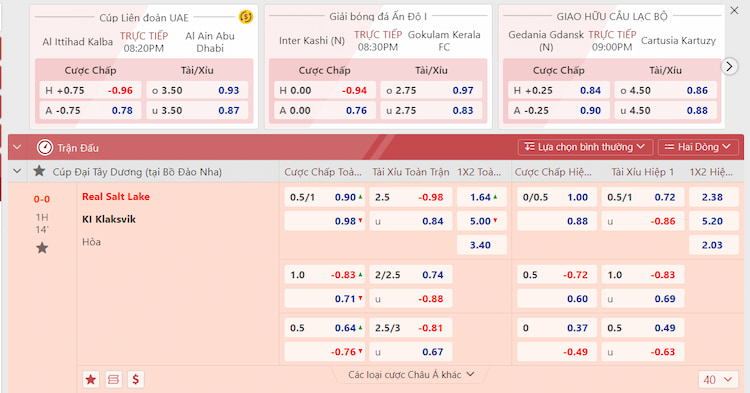Pick under 3.50 at 0.87 odds
Screen dimensions: 750x393
[x=197, y=110]
